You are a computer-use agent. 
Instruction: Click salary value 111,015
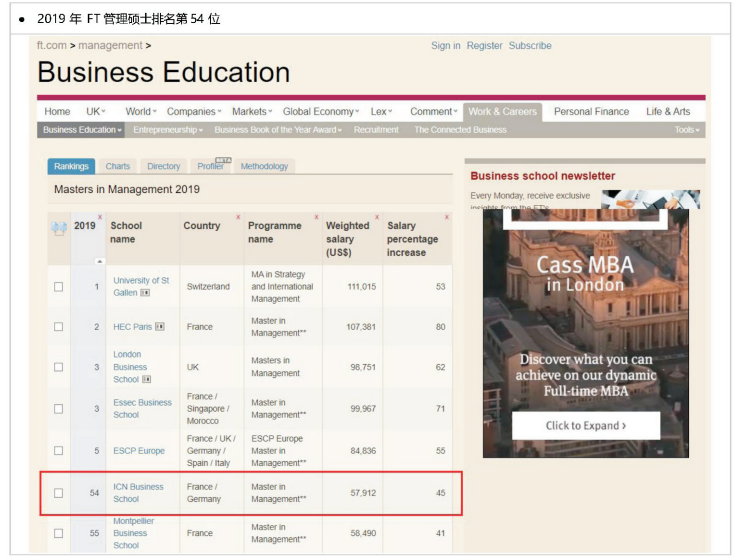(x=362, y=287)
